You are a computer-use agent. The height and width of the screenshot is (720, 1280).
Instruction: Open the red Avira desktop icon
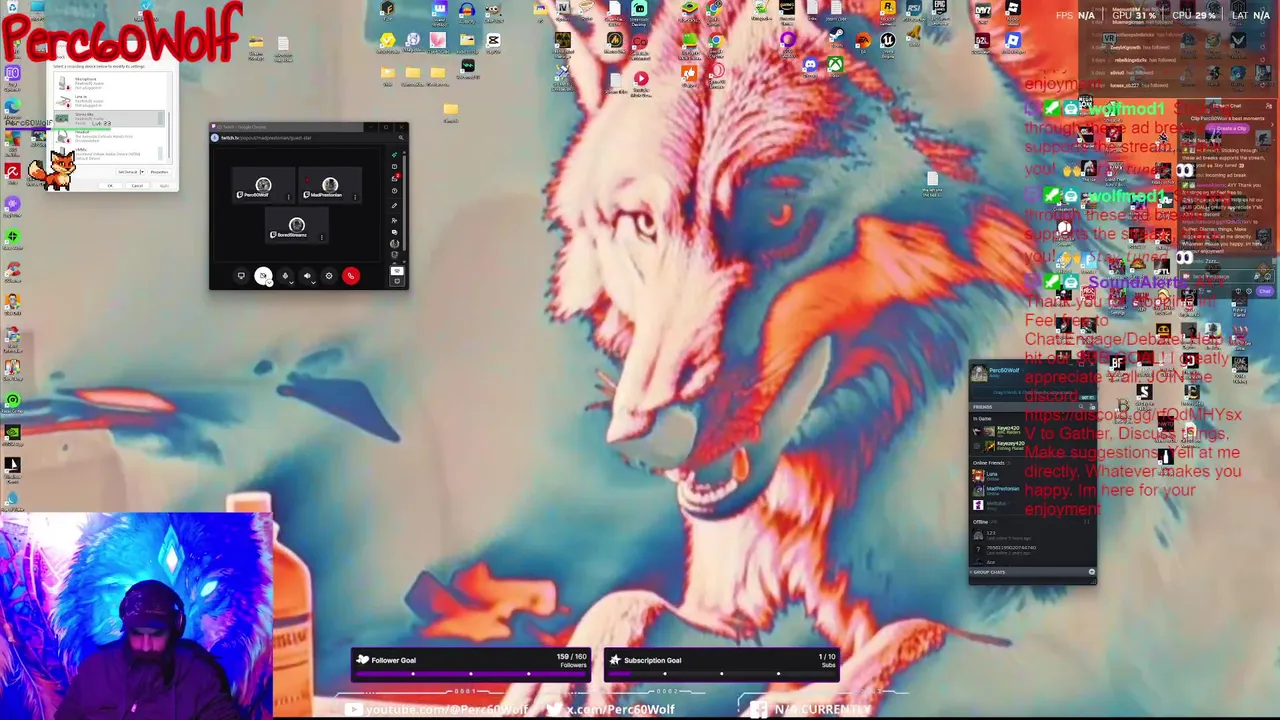click(13, 171)
